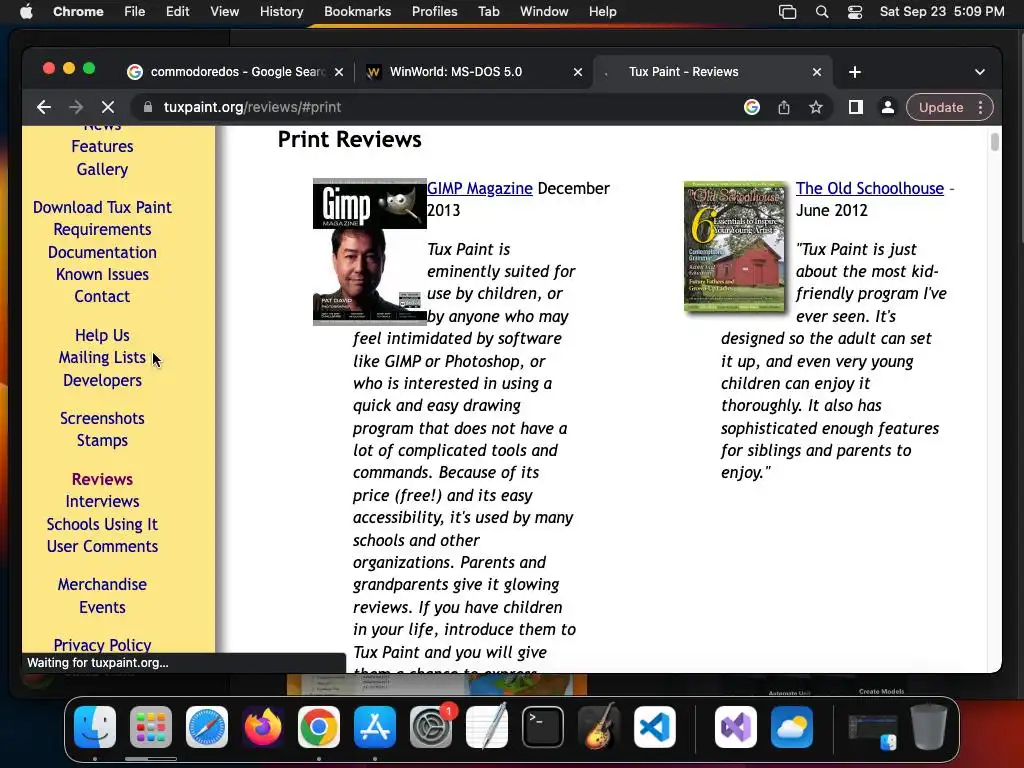Open the Apple menu
The width and height of the screenshot is (1024, 768).
click(26, 12)
